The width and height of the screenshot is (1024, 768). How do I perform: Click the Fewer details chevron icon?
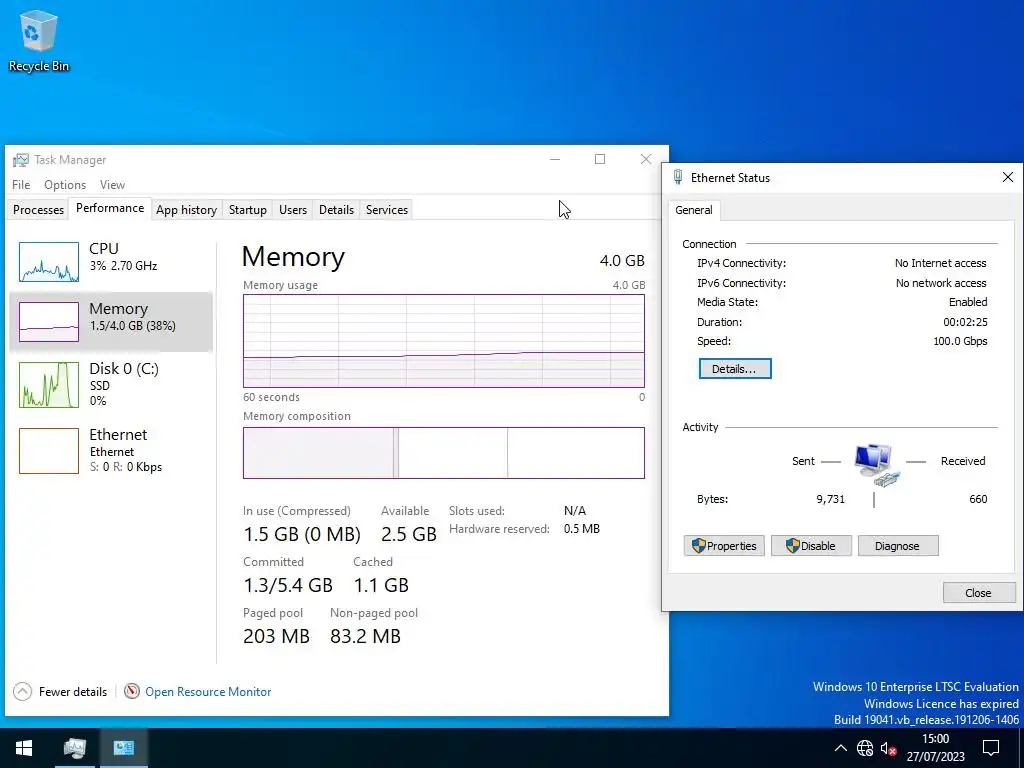(x=22, y=692)
